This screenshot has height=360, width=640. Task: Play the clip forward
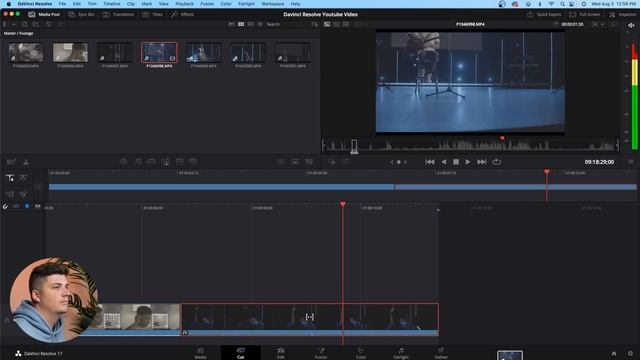[468, 162]
